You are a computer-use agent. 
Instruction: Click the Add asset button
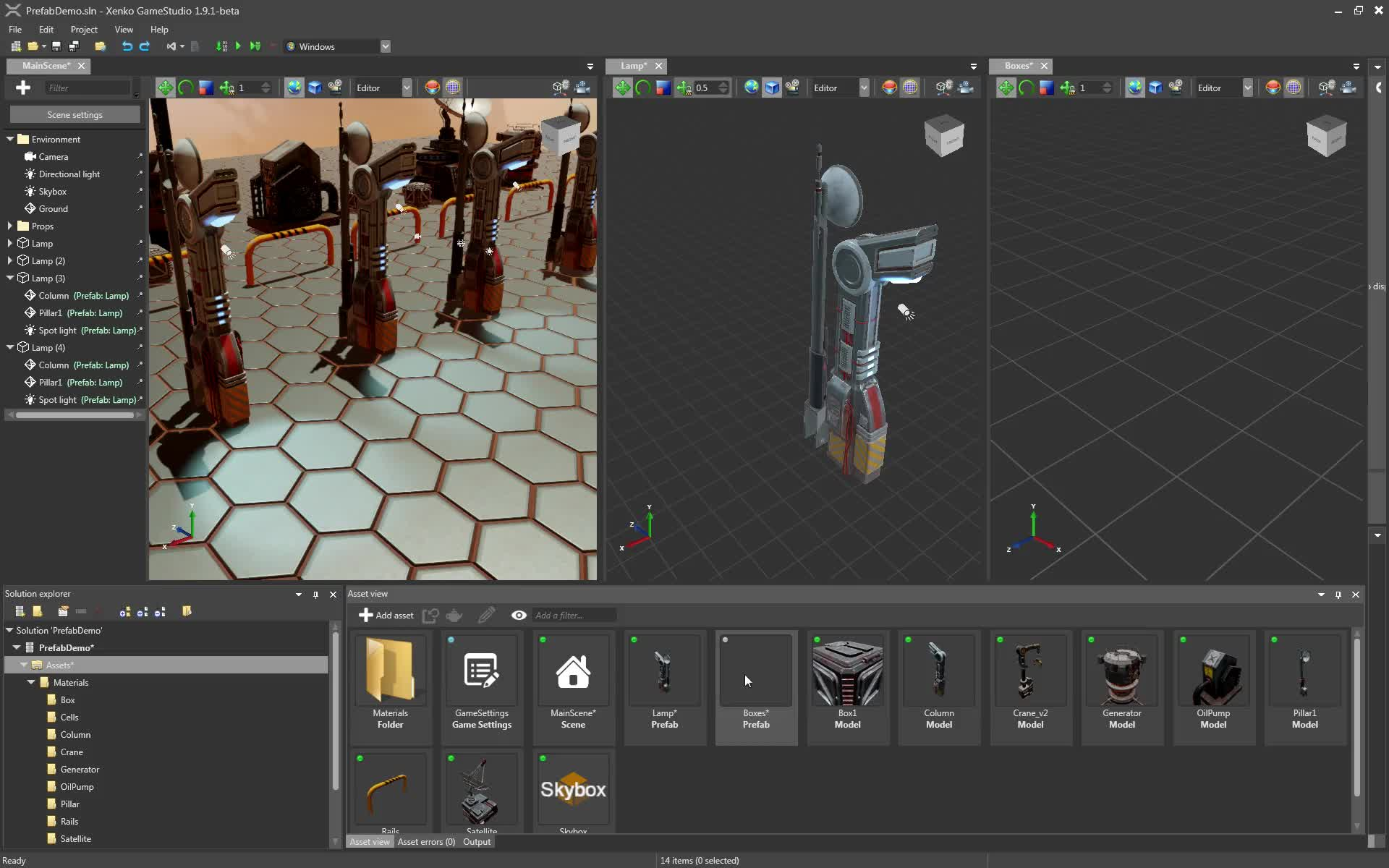pos(386,616)
